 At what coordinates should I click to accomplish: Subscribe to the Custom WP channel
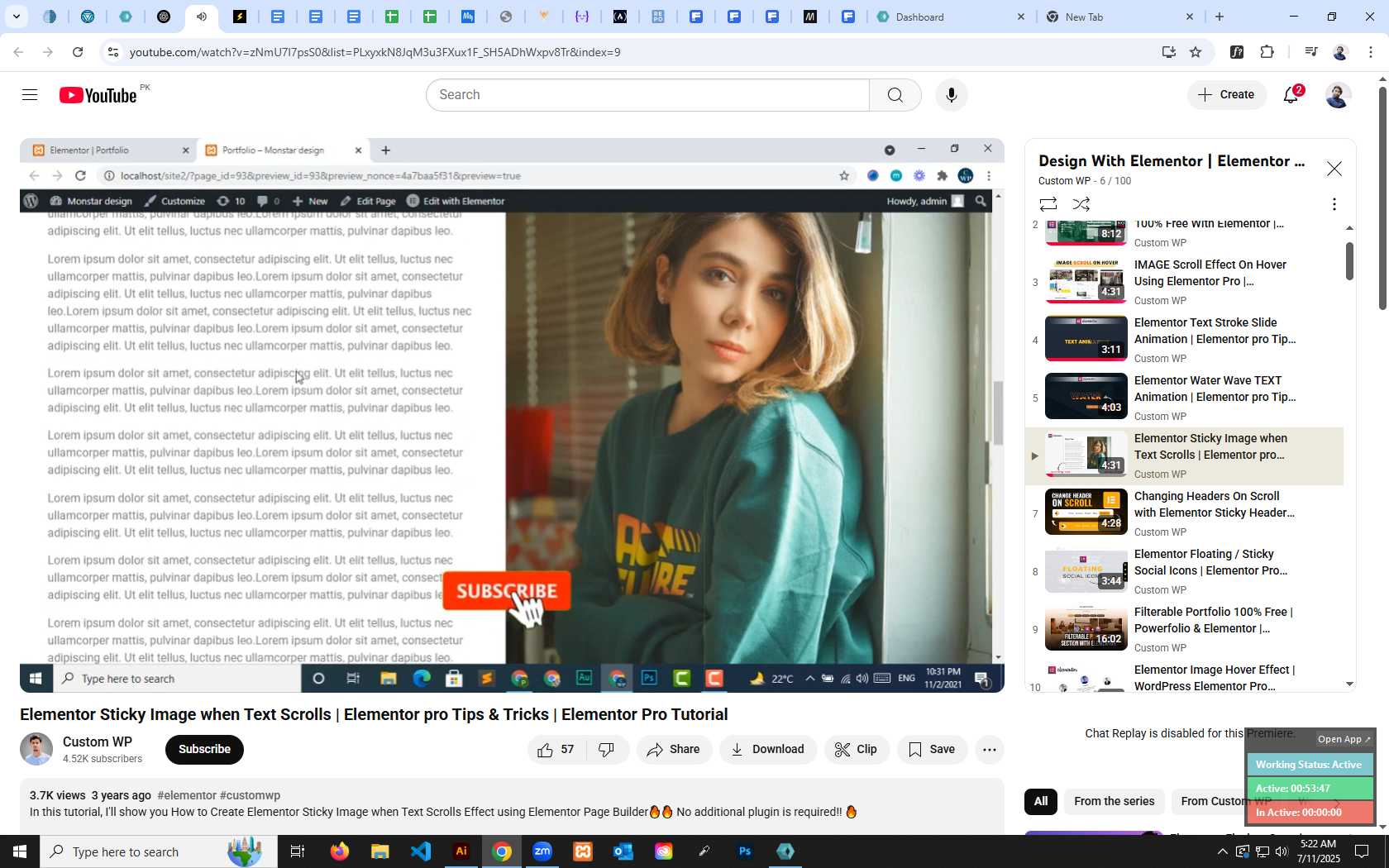[x=204, y=750]
